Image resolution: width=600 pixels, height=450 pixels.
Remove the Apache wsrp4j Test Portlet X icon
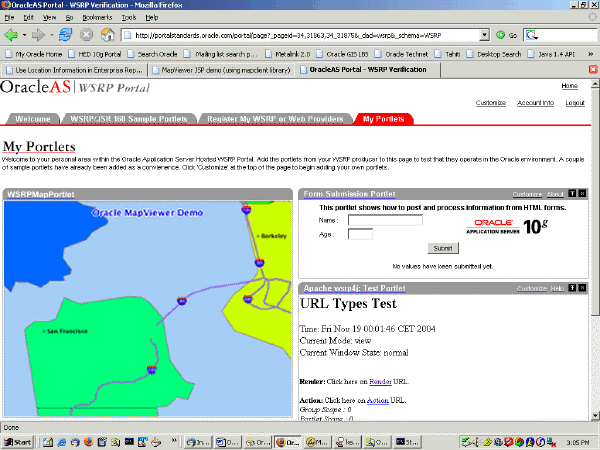[x=582, y=288]
